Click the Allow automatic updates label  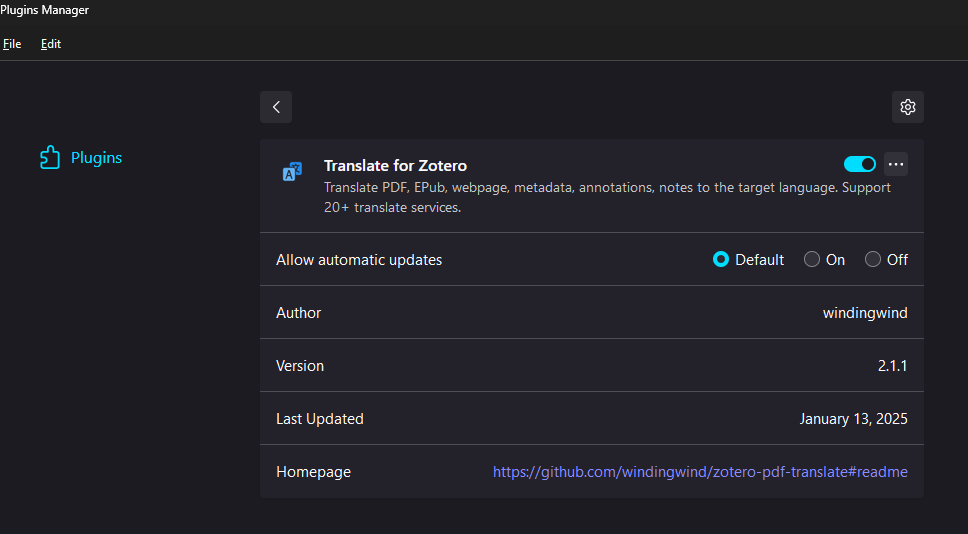(359, 260)
